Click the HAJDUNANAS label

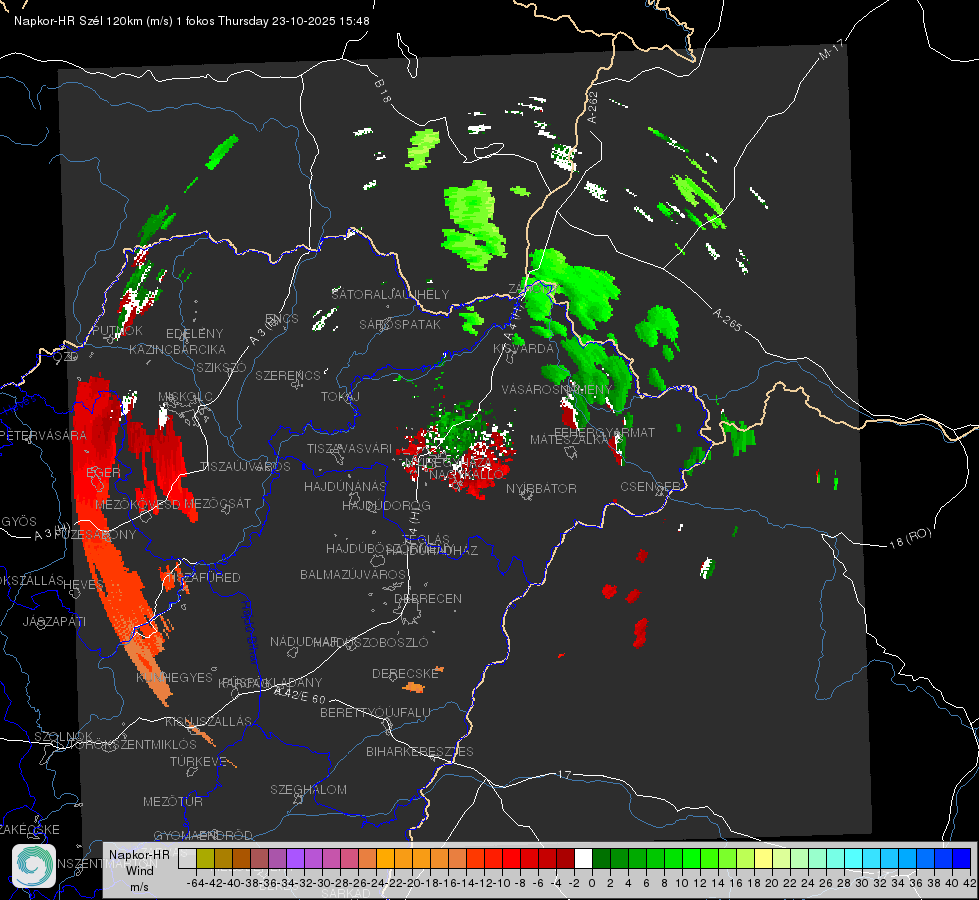point(345,486)
